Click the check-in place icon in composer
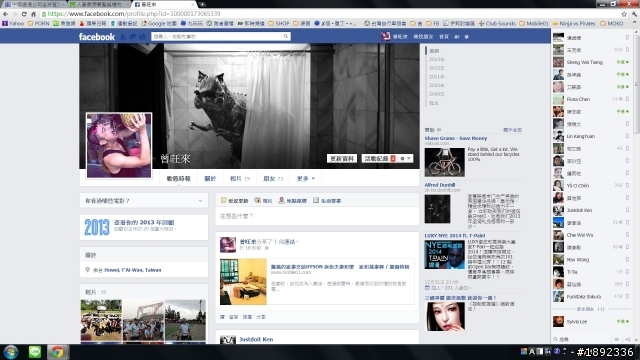The image size is (640, 360). [x=282, y=200]
